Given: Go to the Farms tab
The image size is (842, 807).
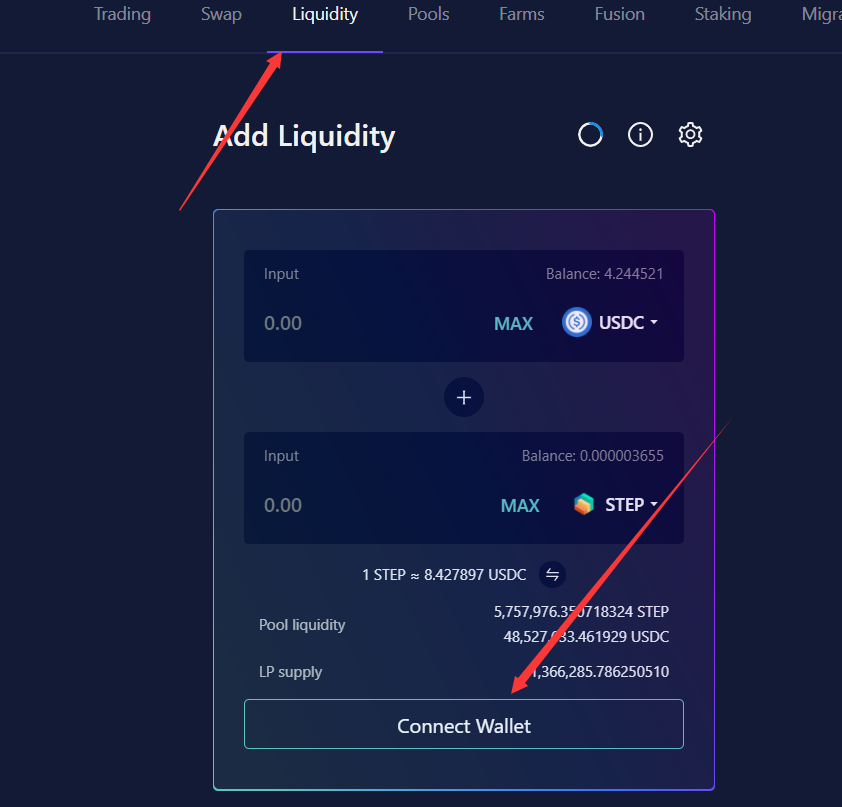Looking at the screenshot, I should 521,14.
